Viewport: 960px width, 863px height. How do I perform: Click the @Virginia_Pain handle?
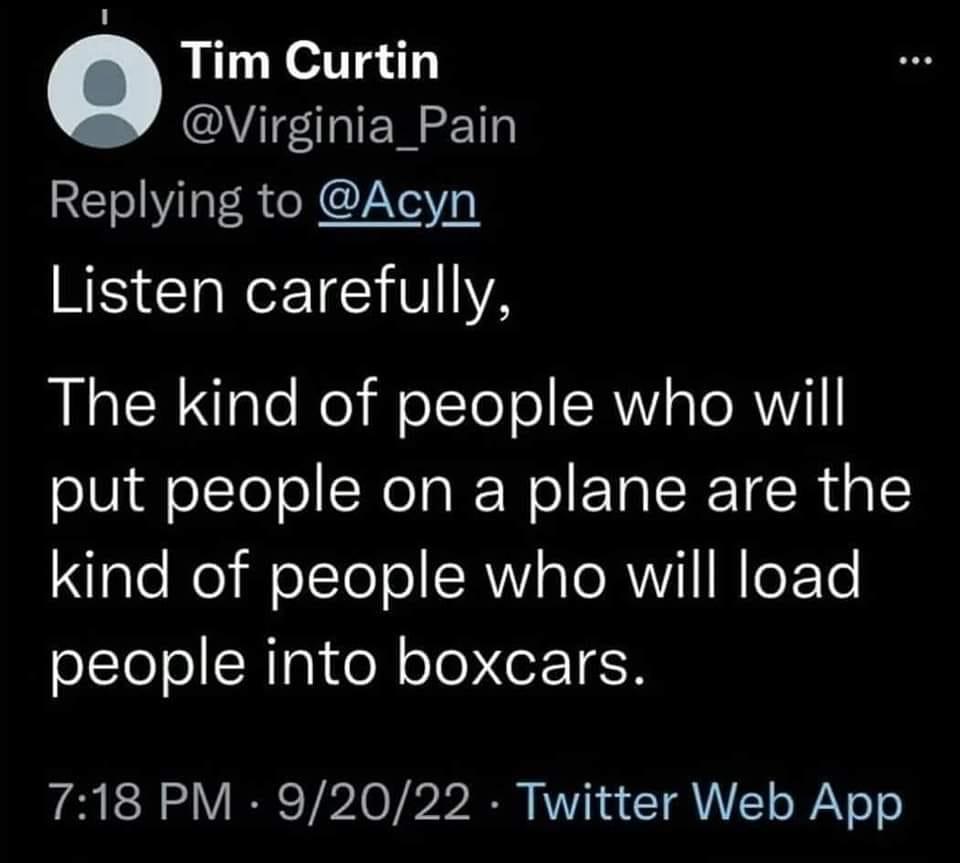pyautogui.click(x=348, y=127)
